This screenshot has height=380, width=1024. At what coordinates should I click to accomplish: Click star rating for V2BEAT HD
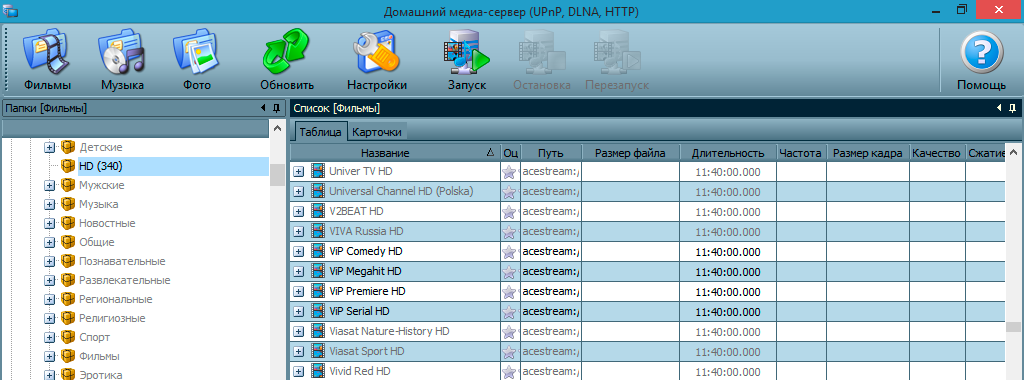click(x=509, y=212)
